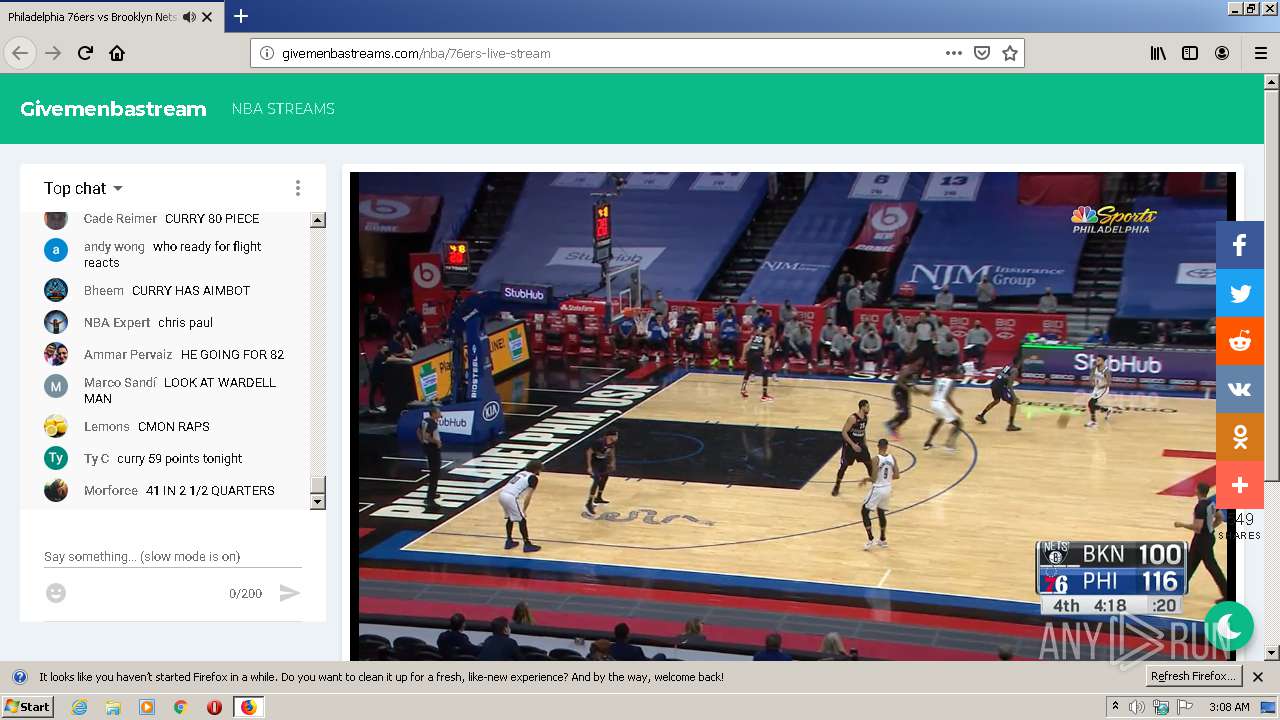
Task: Share stream on Facebook
Action: (x=1240, y=245)
